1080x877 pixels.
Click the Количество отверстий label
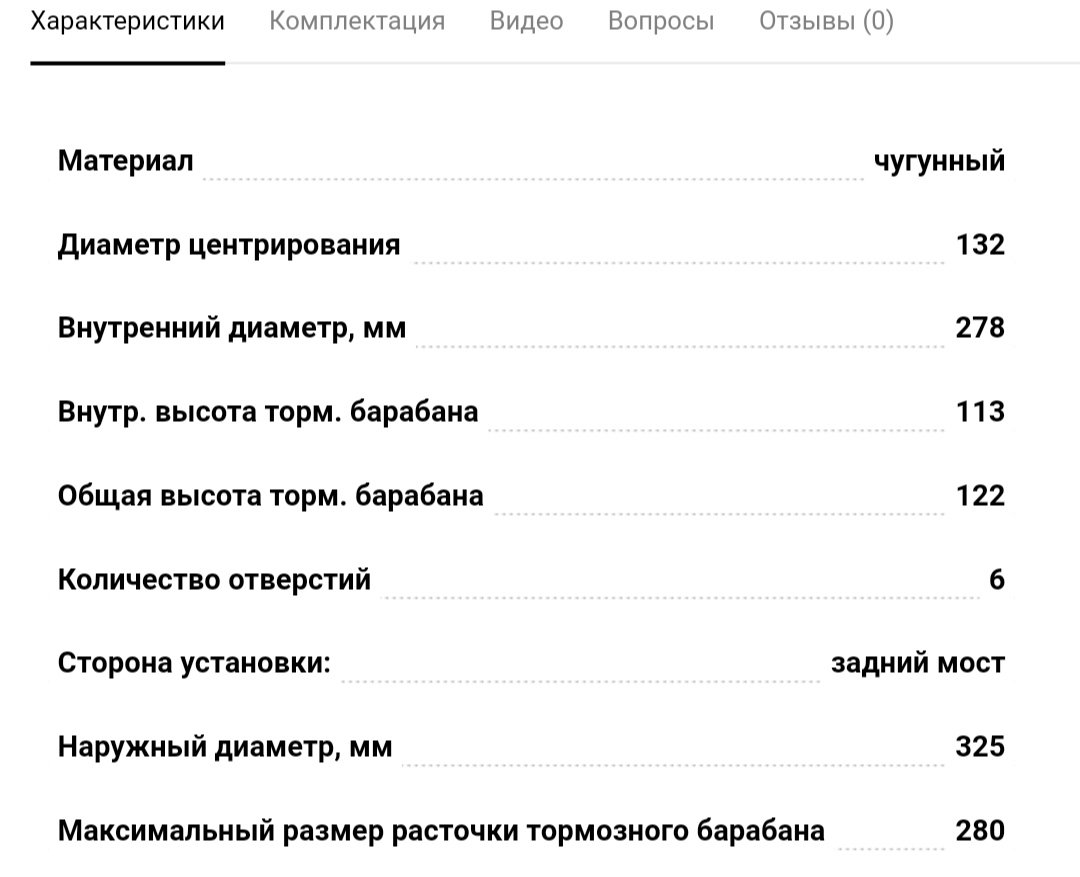tap(214, 580)
